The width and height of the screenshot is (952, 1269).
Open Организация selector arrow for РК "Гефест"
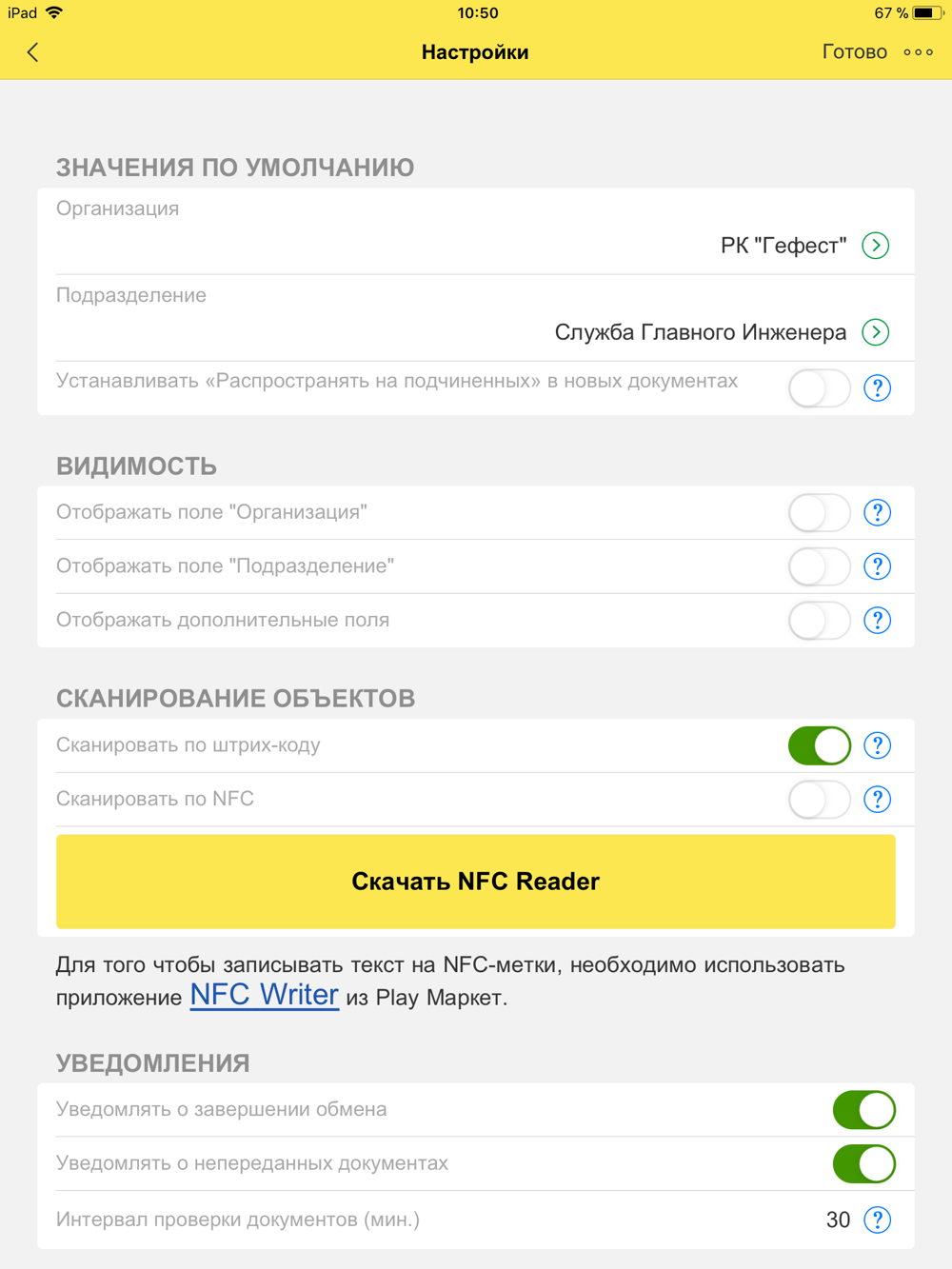876,246
